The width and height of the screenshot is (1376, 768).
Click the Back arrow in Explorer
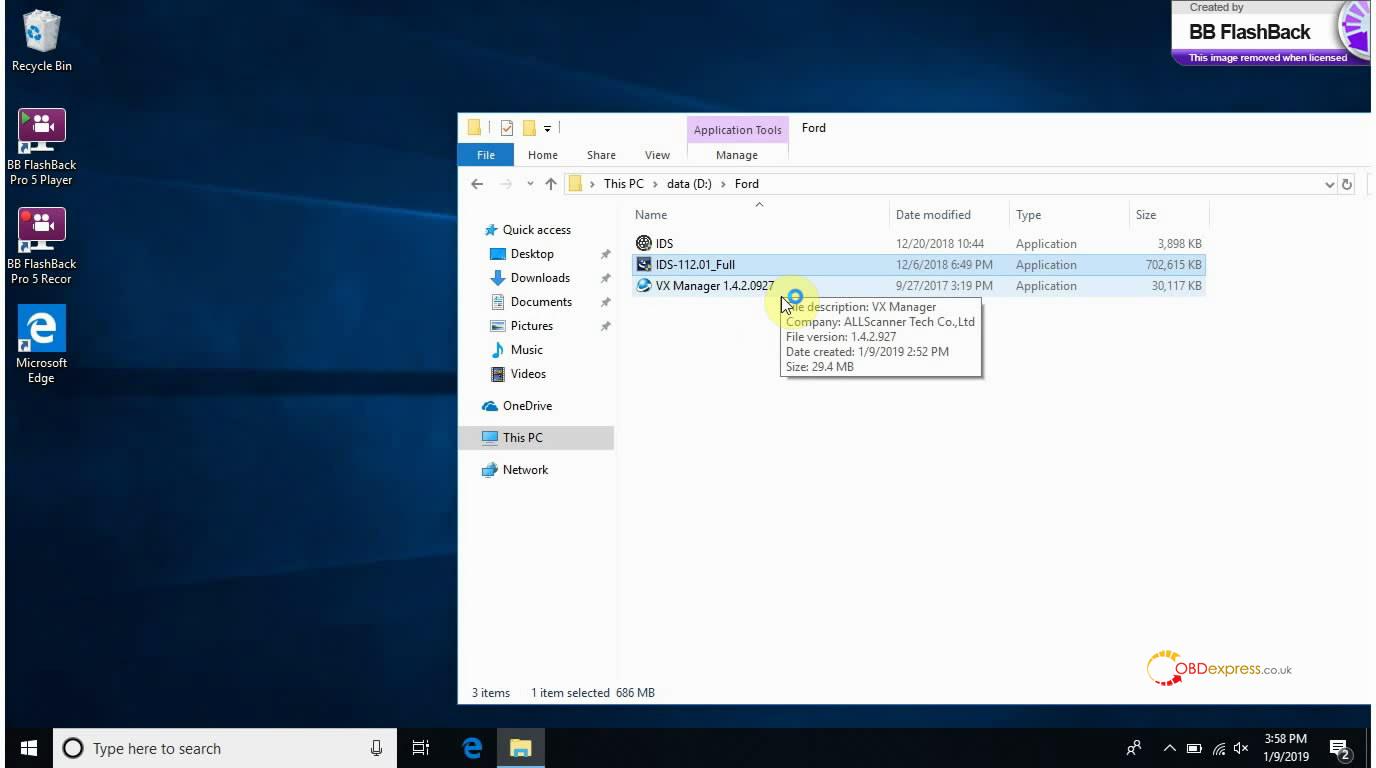point(477,184)
